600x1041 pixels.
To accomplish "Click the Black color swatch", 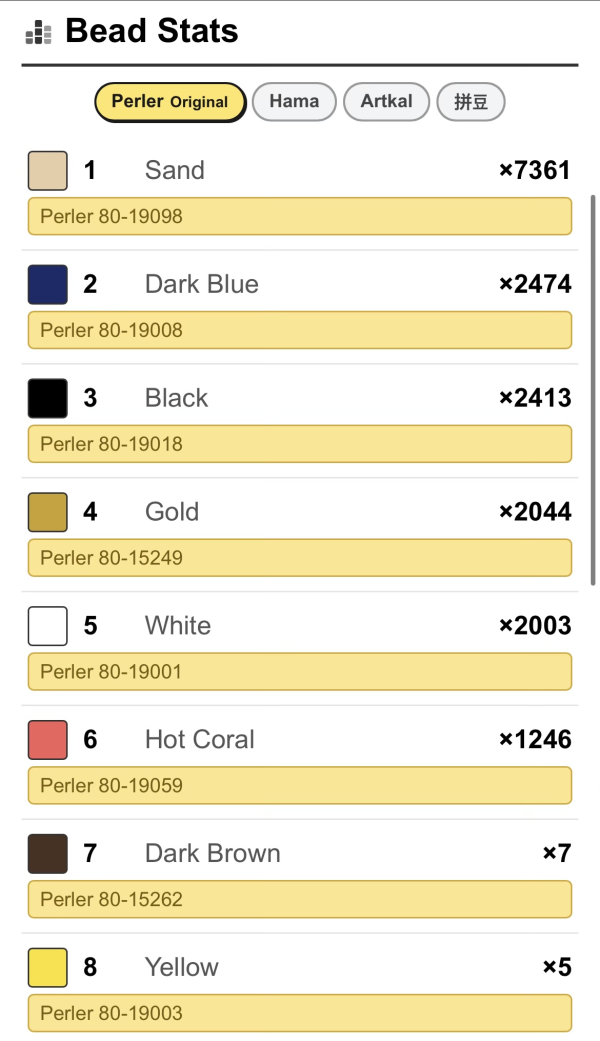I will point(48,398).
